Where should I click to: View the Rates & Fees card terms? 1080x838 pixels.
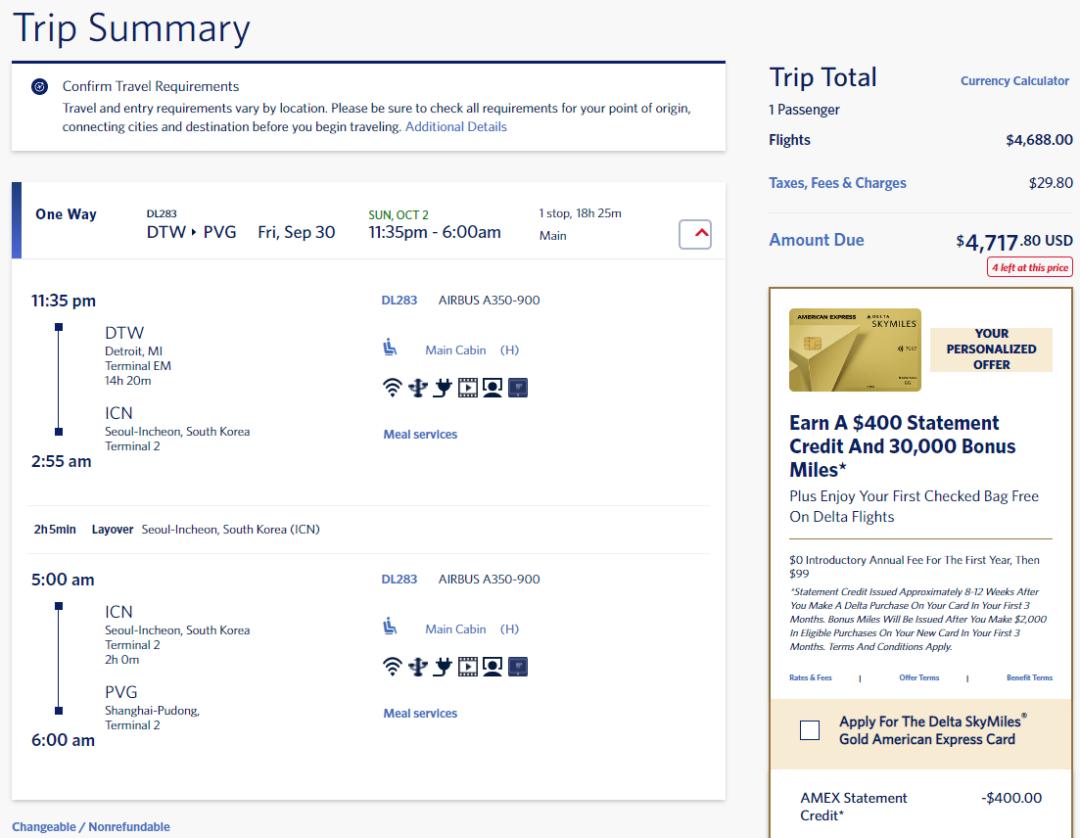click(810, 678)
